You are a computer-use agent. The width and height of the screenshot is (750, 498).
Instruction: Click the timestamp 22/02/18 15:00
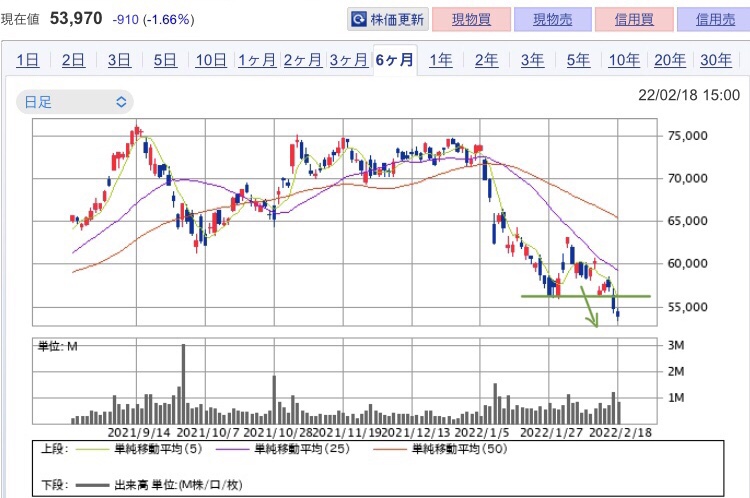(x=689, y=95)
